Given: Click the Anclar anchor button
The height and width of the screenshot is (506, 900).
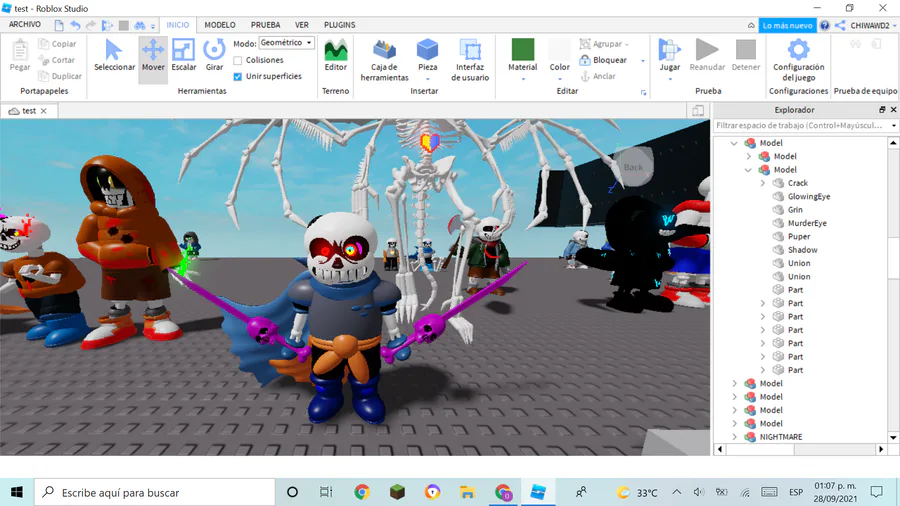Looking at the screenshot, I should click(x=598, y=76).
